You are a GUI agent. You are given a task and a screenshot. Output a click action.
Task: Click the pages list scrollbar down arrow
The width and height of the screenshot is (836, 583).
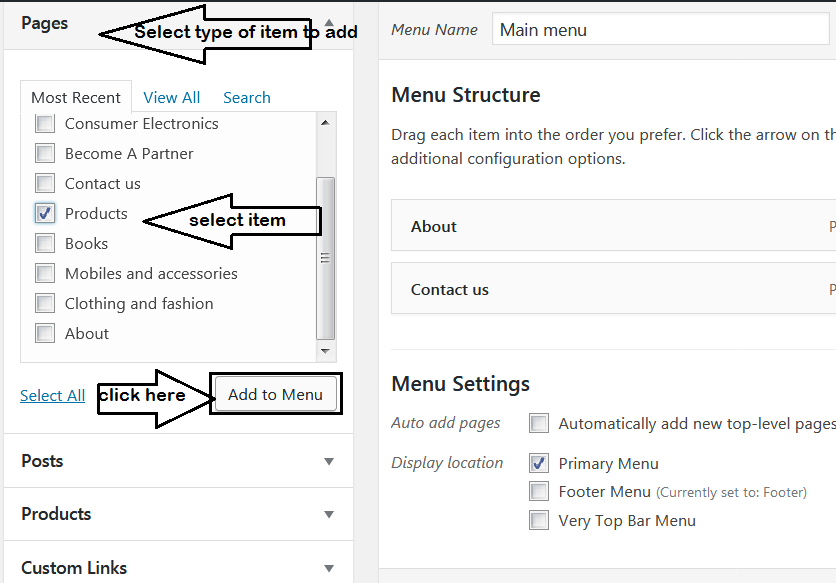point(325,351)
